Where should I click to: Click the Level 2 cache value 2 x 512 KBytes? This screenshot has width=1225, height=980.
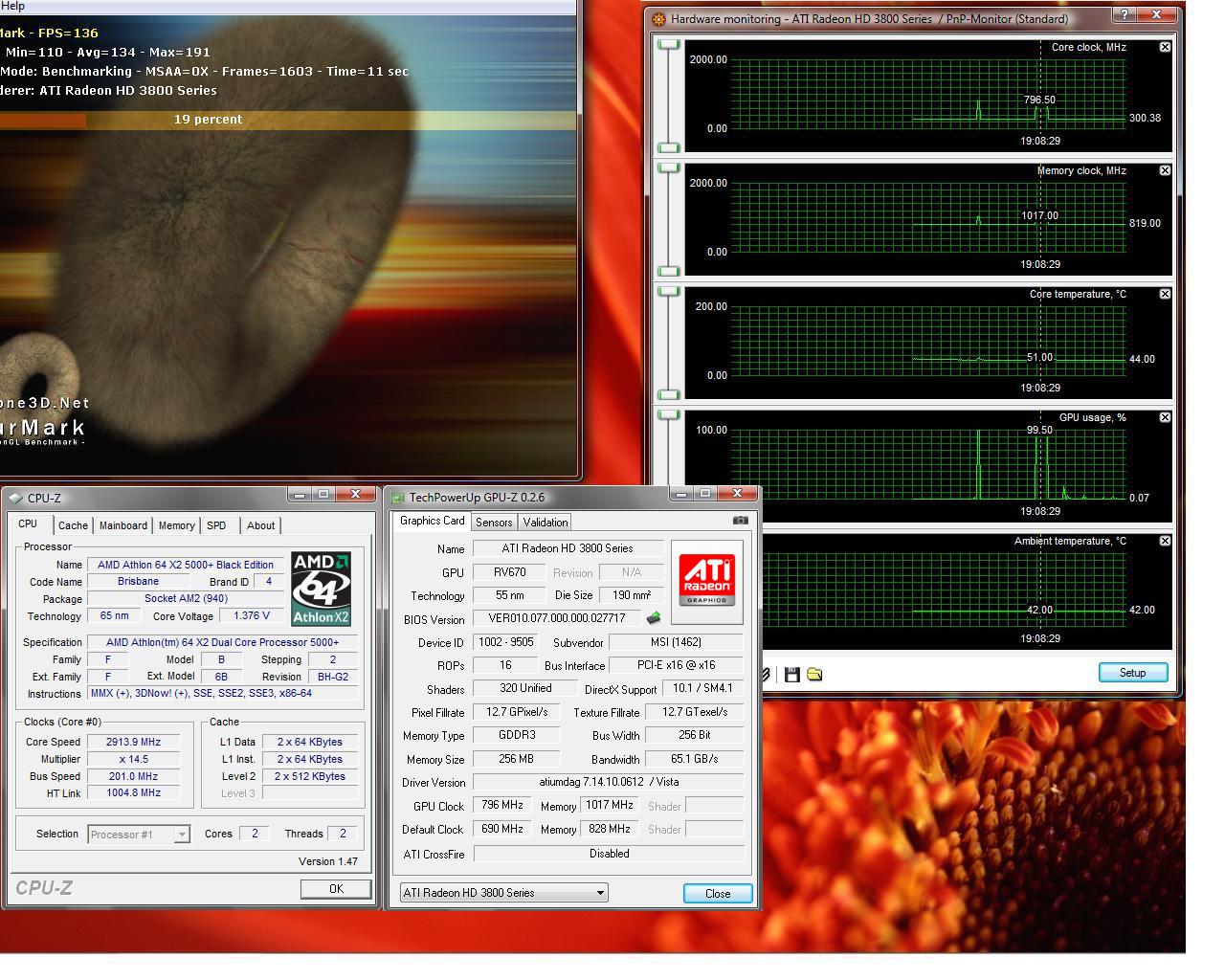point(310,776)
